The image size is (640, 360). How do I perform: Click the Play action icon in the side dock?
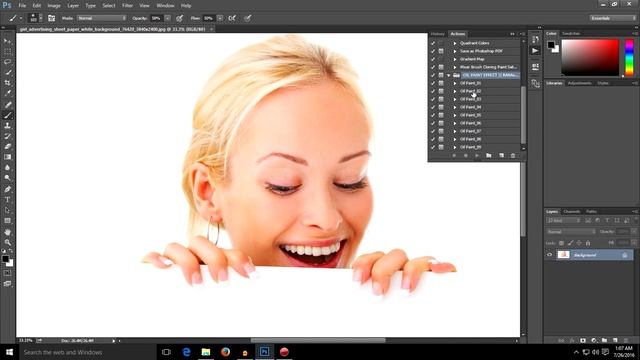(535, 51)
